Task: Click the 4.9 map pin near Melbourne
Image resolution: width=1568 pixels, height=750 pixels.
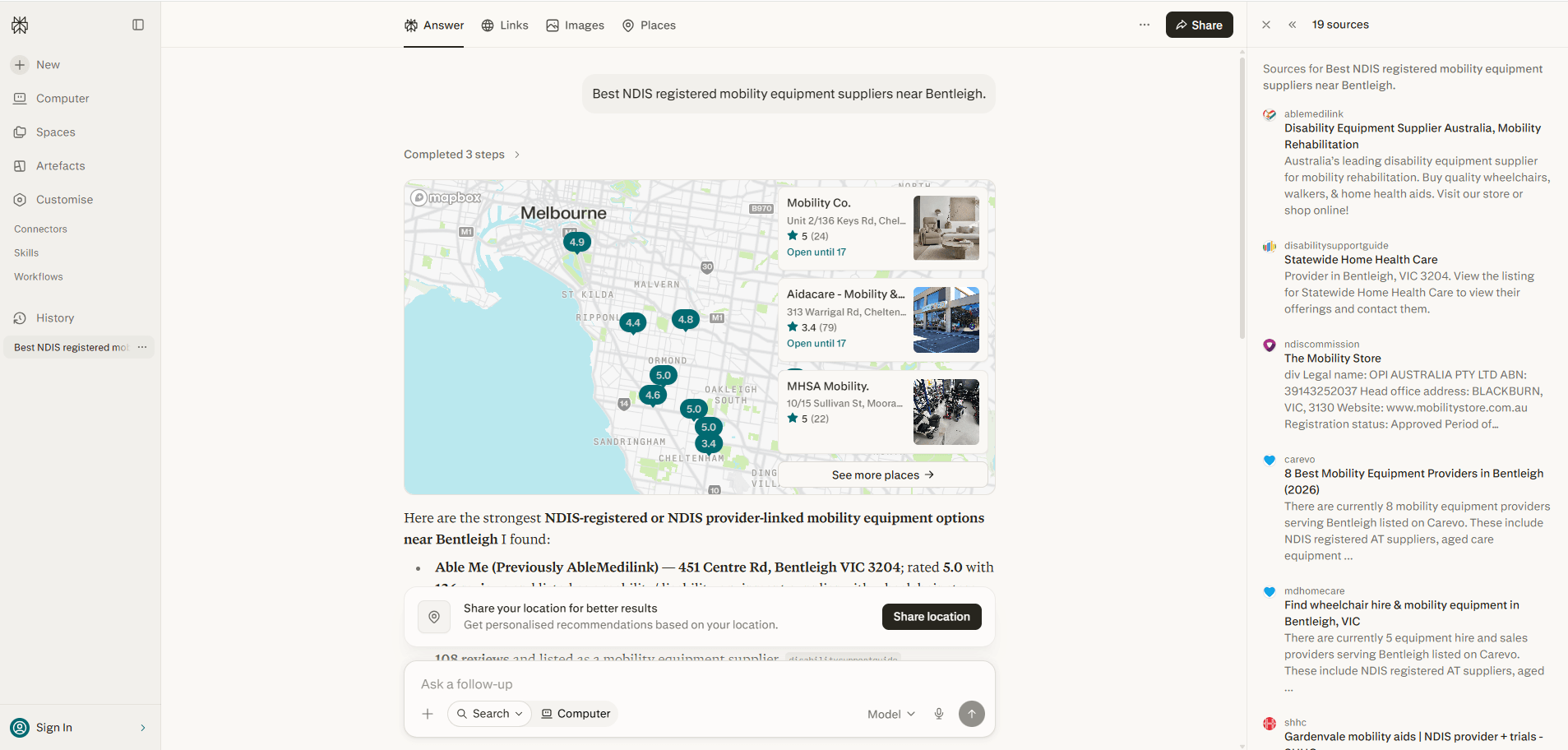Action: click(x=577, y=243)
